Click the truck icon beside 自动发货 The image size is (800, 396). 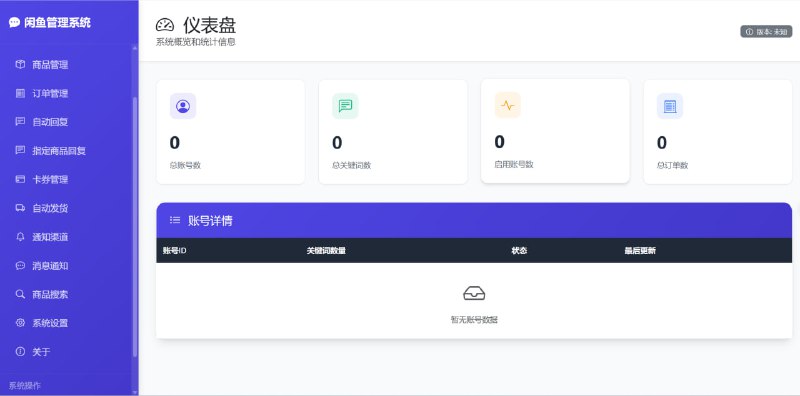click(20, 208)
